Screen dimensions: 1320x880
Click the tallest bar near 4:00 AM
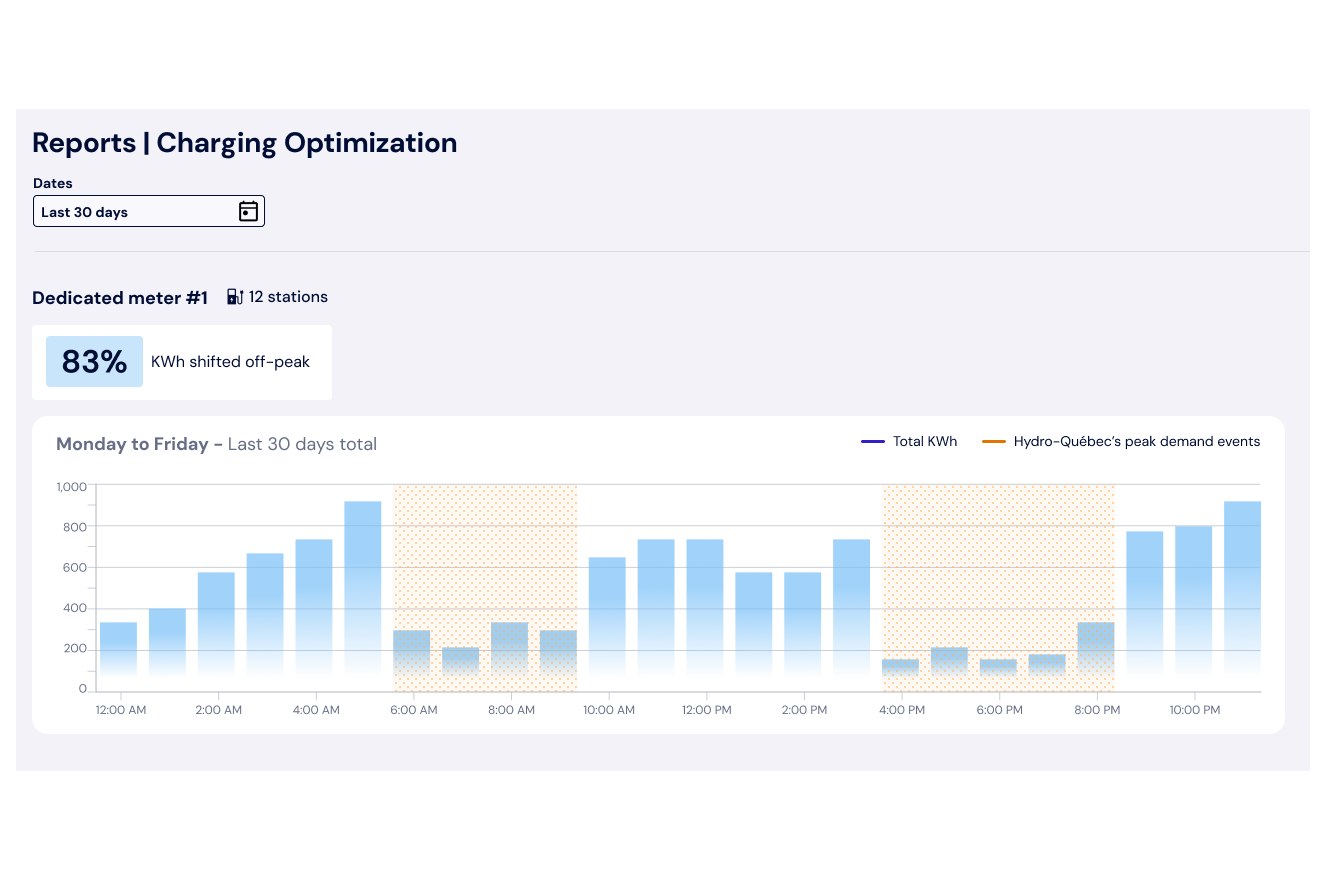pyautogui.click(x=362, y=590)
